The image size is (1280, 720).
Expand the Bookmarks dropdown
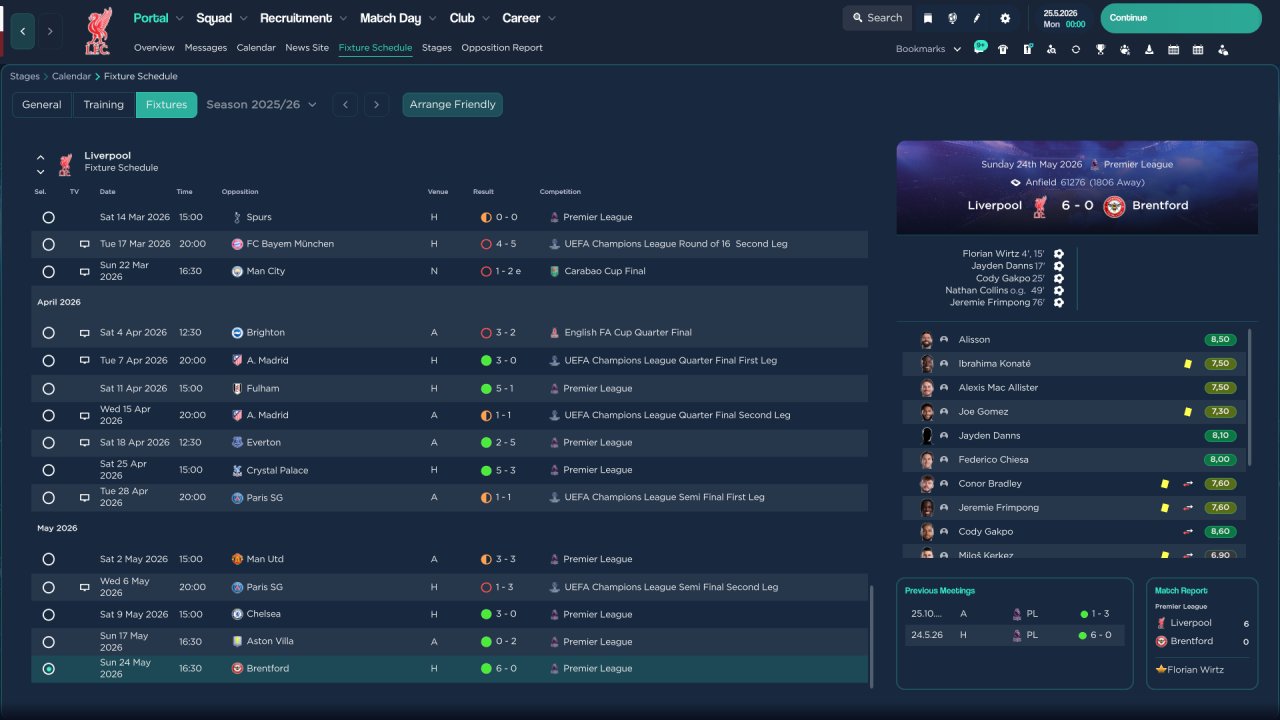pos(928,49)
